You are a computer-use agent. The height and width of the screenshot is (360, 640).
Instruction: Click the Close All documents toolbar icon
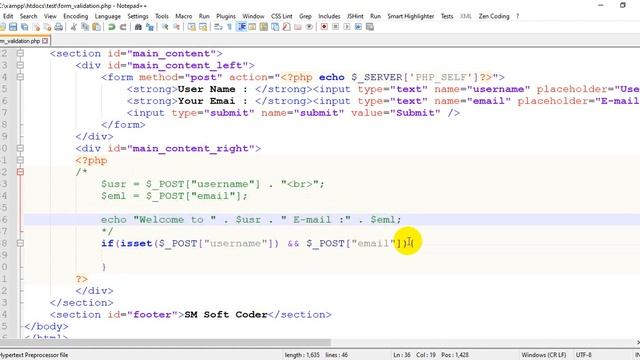(x=47, y=27)
